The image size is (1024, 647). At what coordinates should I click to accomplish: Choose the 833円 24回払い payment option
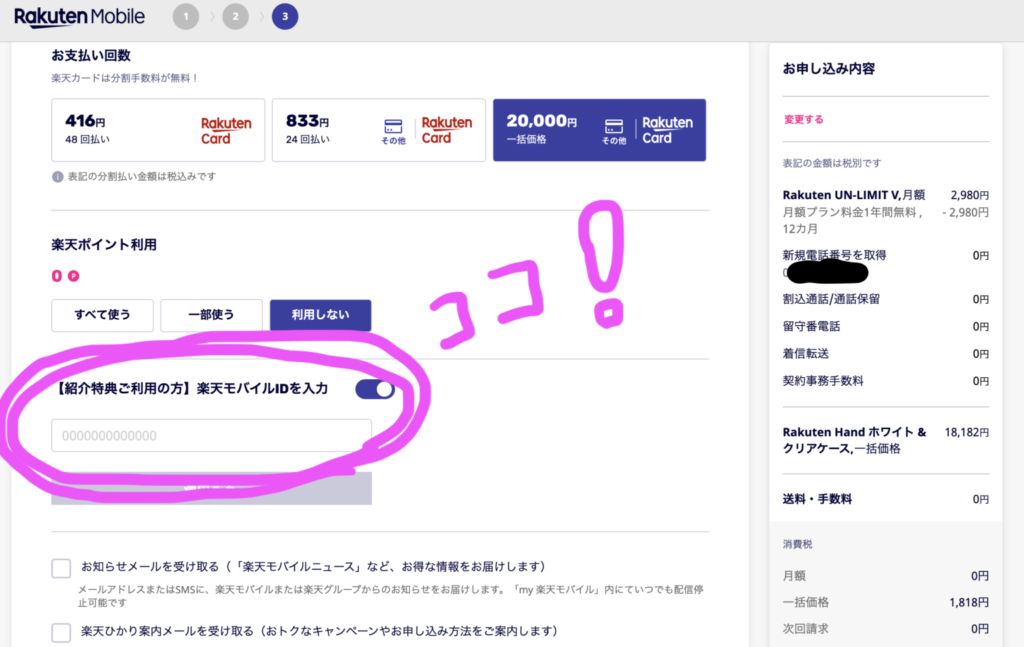379,130
